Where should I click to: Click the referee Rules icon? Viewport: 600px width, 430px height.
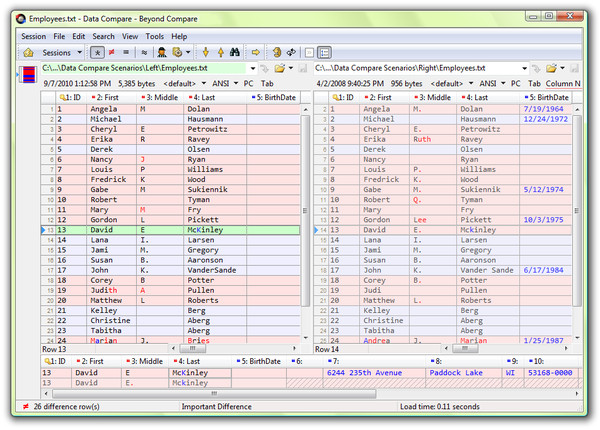point(161,52)
